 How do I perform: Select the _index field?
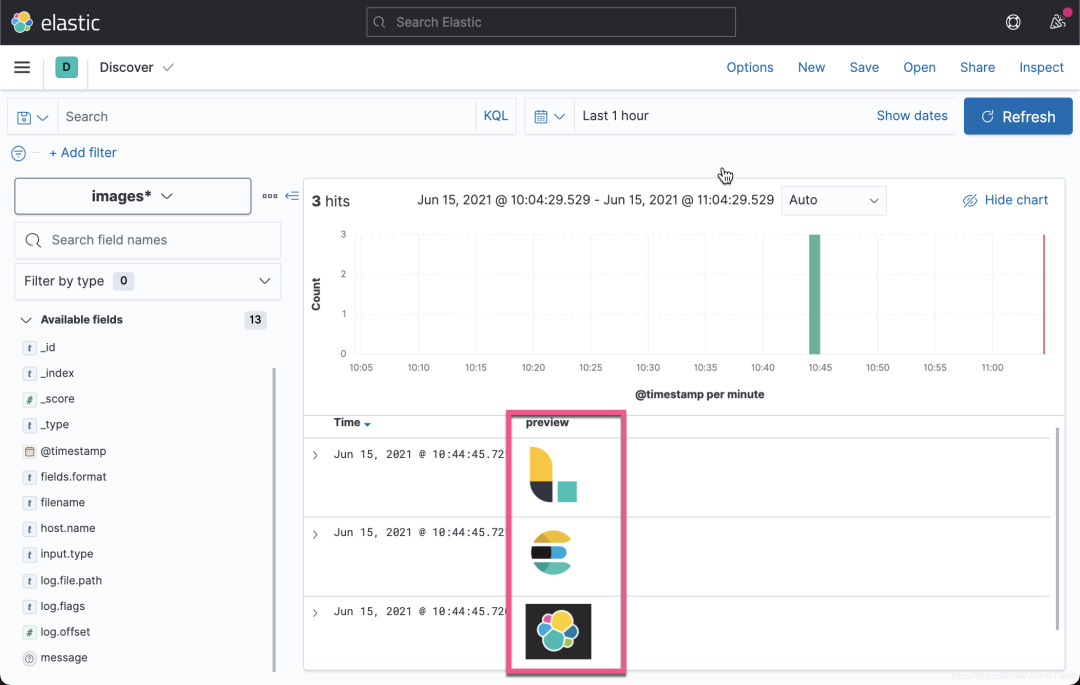(57, 373)
